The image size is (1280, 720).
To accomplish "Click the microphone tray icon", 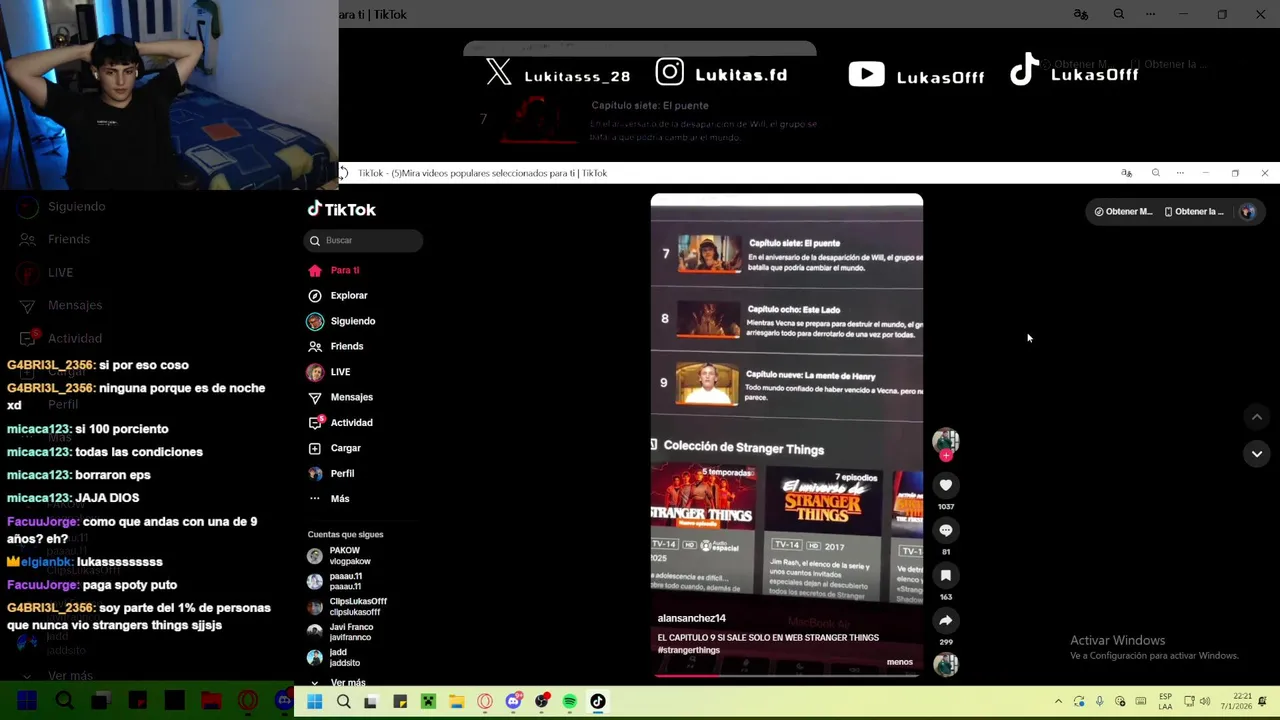I will [x=1099, y=702].
